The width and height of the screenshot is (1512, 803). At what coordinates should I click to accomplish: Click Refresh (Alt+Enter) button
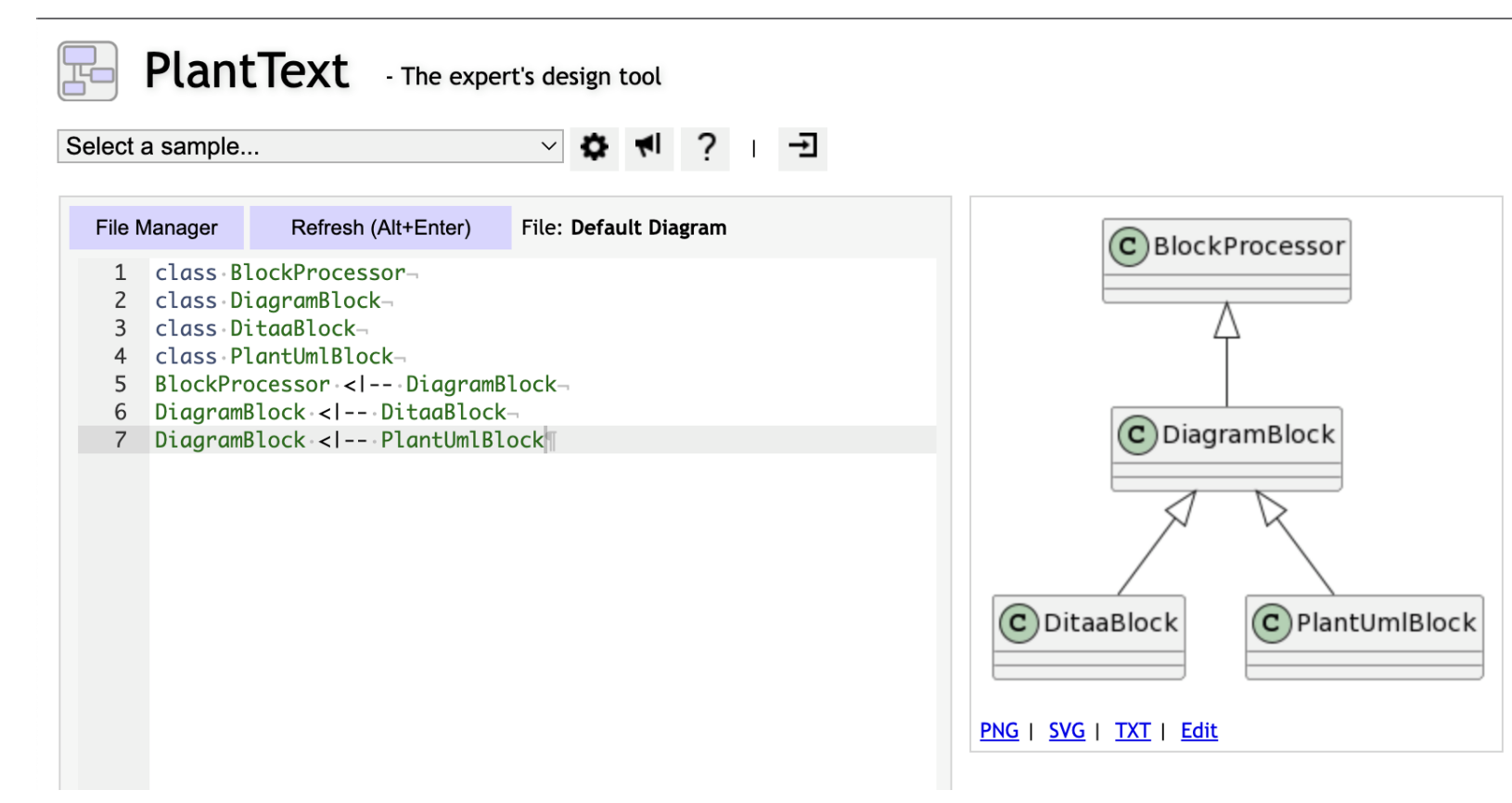(x=380, y=227)
